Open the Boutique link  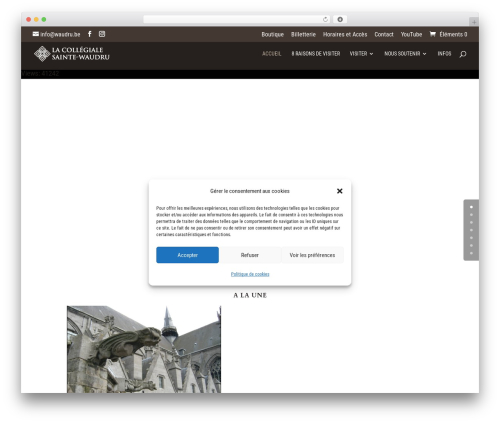tap(272, 34)
